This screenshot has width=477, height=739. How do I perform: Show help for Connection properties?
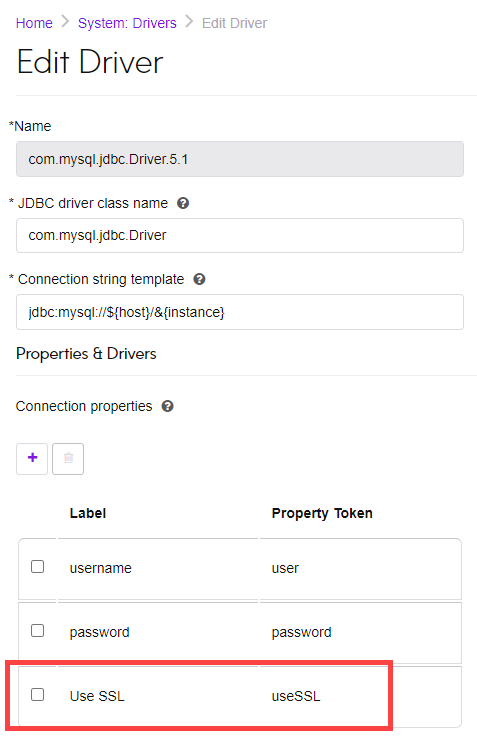[167, 406]
